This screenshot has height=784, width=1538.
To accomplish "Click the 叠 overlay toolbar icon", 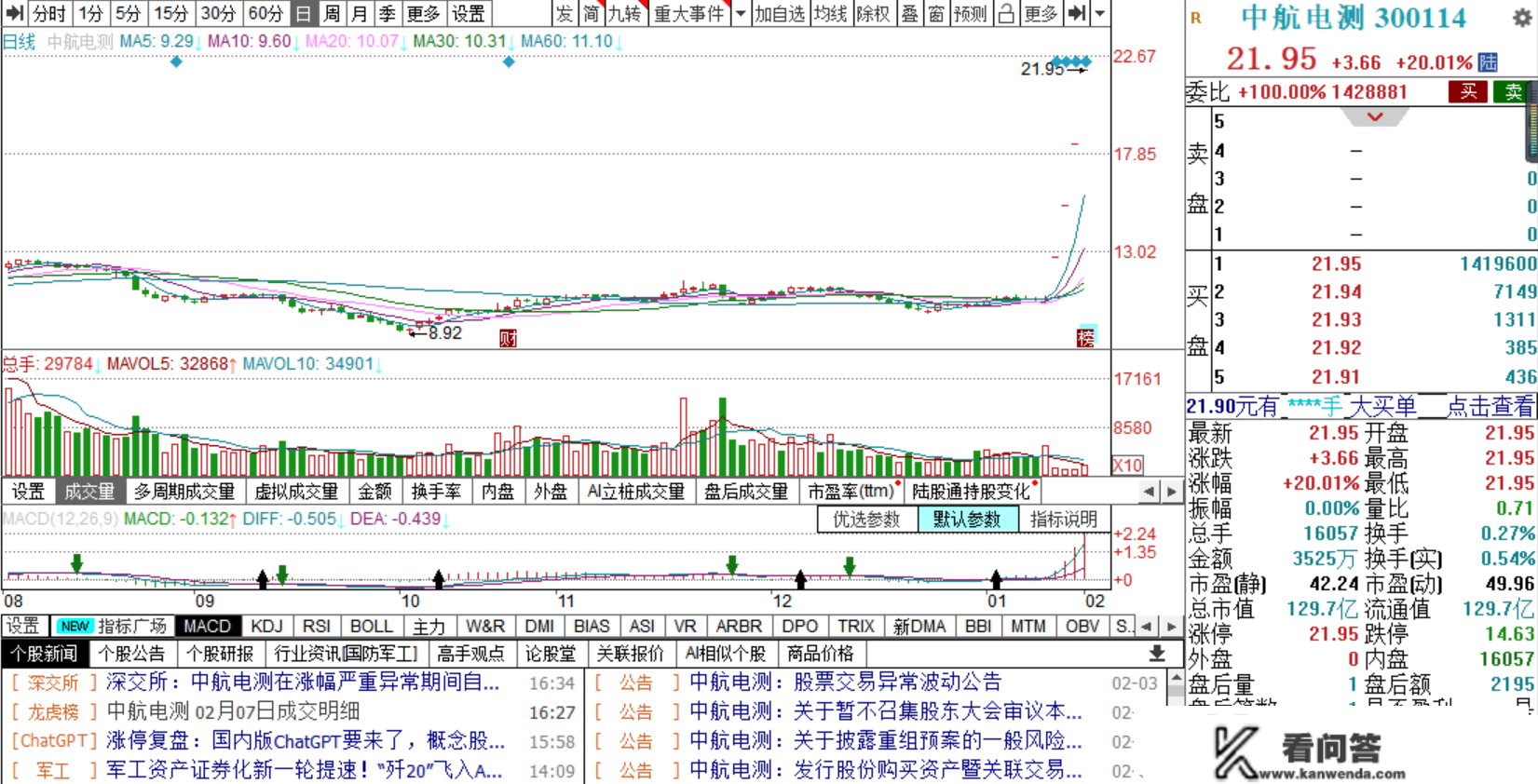I will click(909, 13).
